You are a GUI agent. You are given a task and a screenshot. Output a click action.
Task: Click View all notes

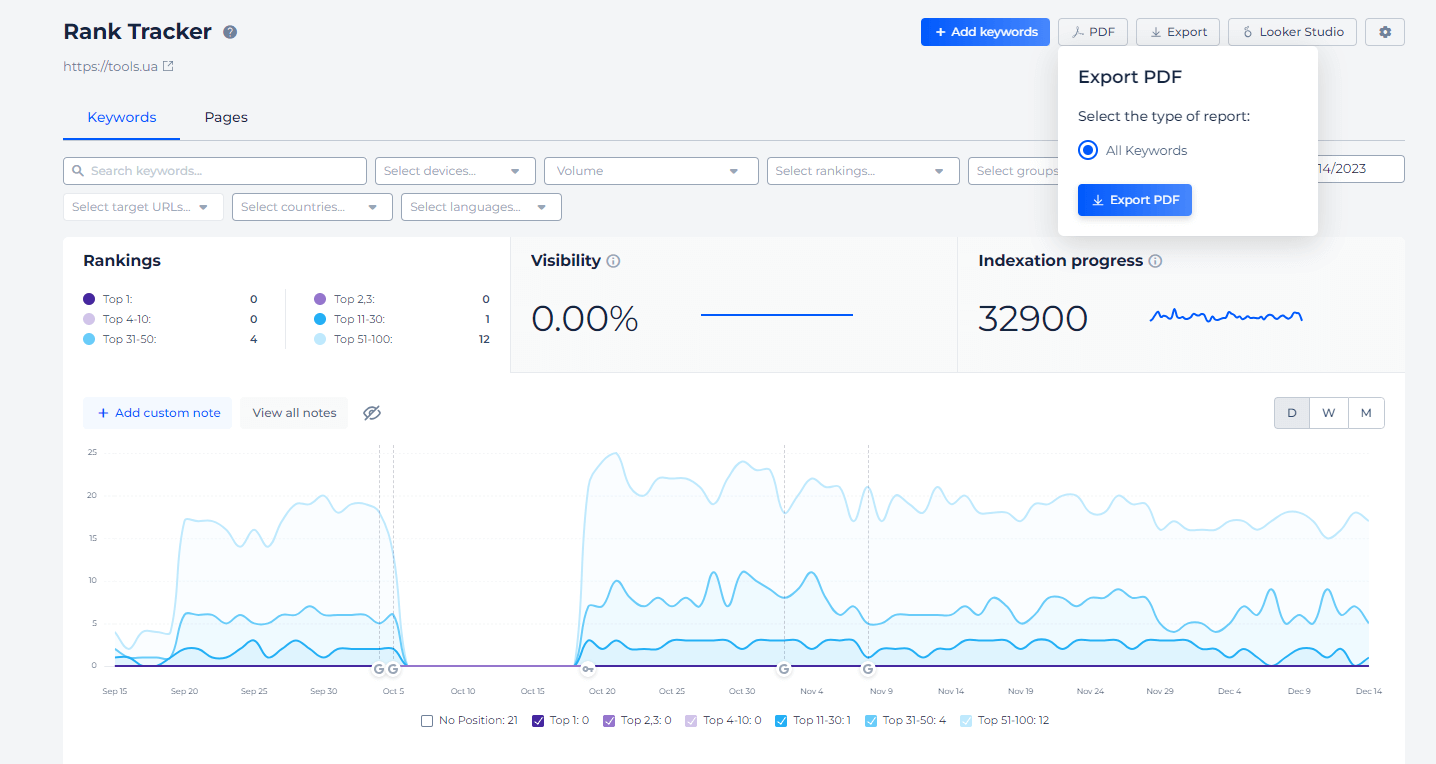tap(294, 413)
